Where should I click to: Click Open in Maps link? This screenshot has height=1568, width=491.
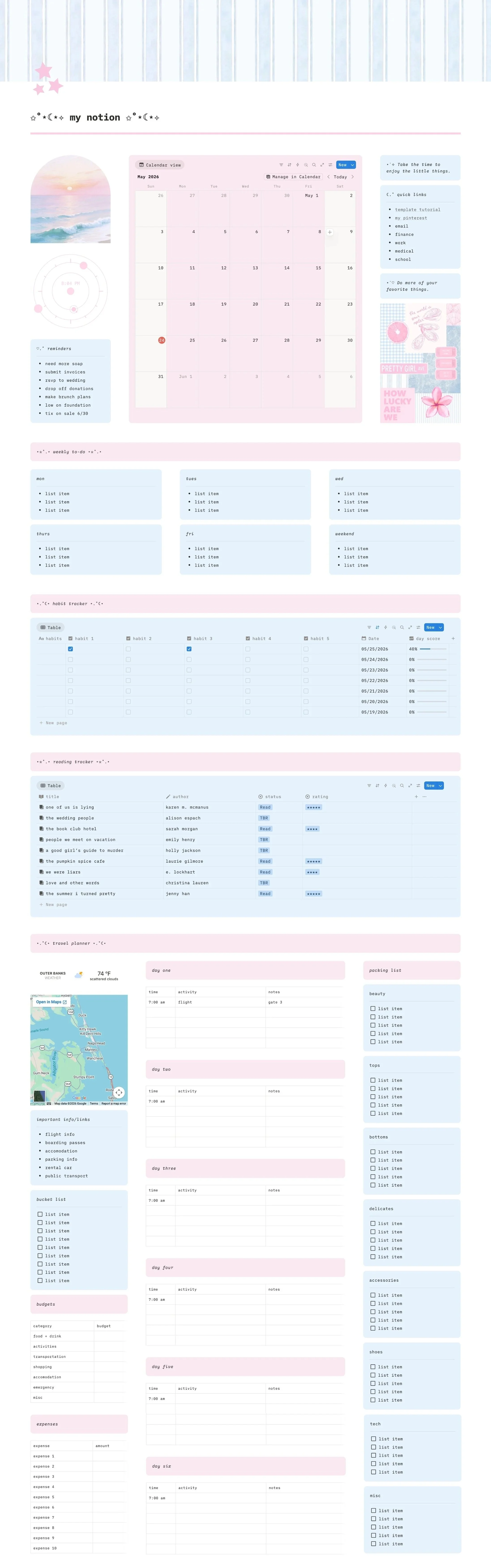[x=51, y=1002]
